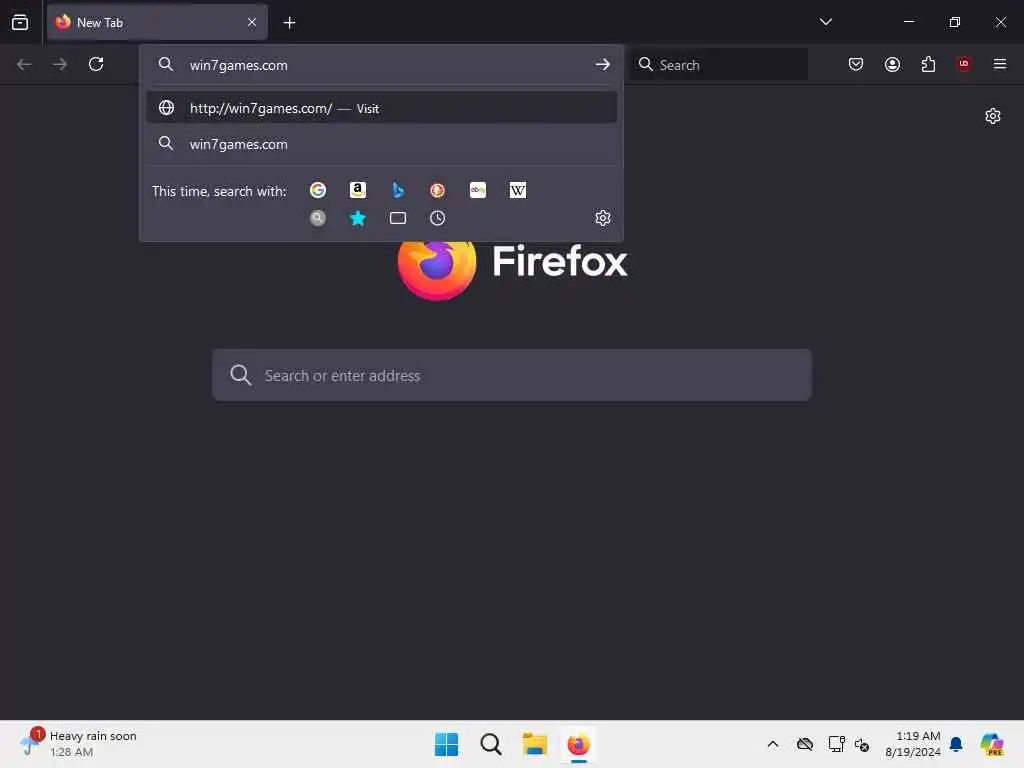
Task: Open the muted volume tray icon
Action: [x=862, y=744]
